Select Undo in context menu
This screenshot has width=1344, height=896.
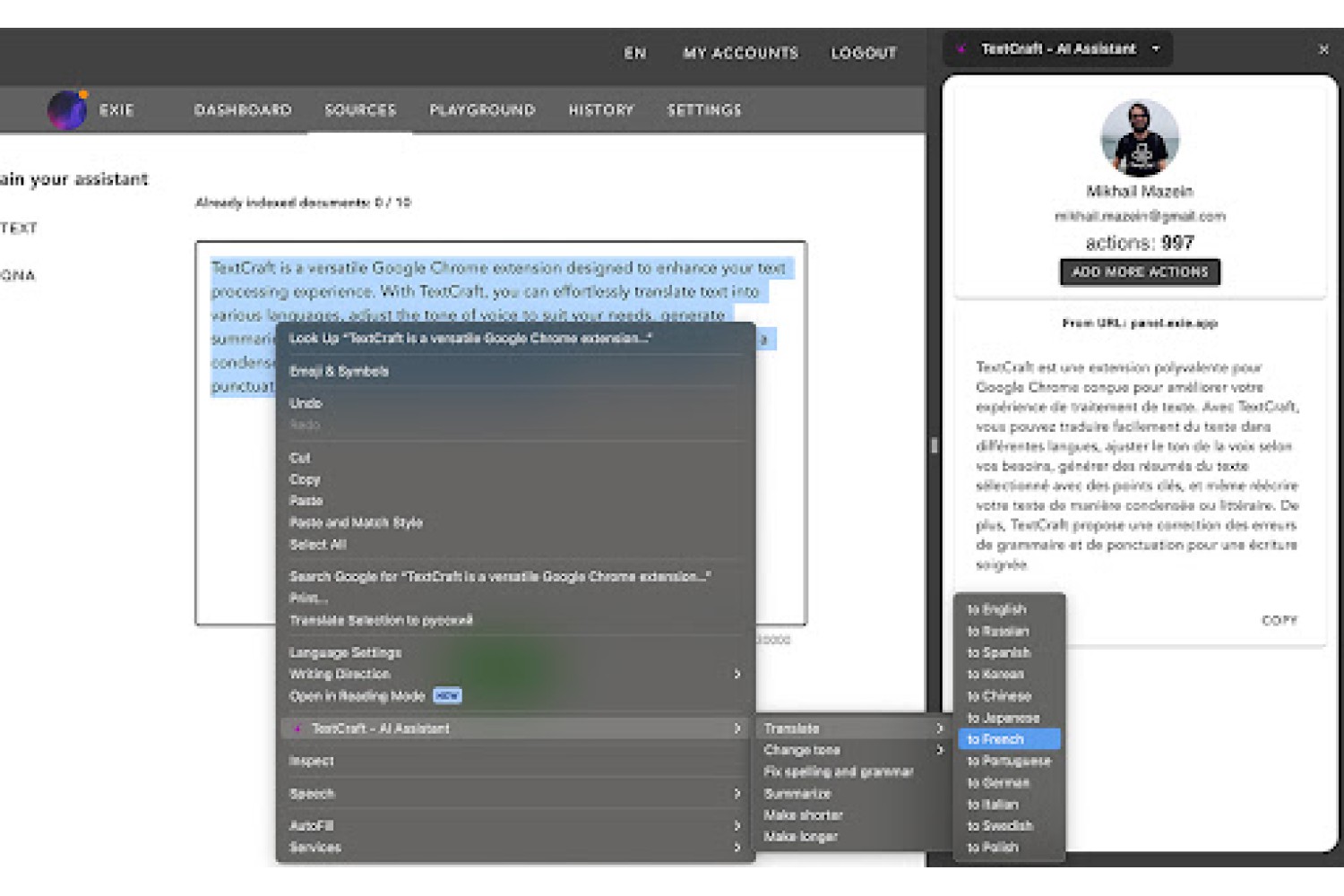(516, 403)
